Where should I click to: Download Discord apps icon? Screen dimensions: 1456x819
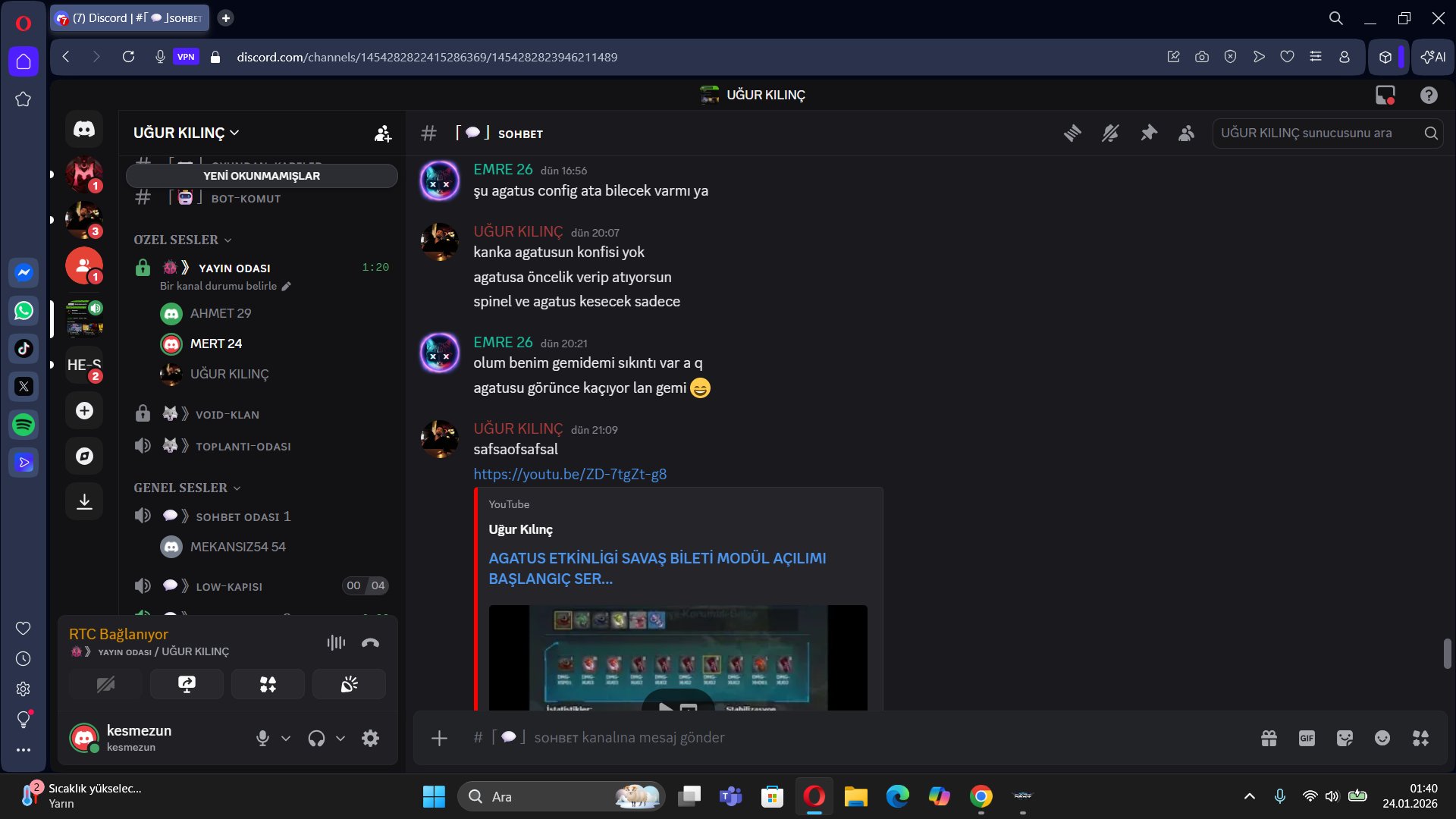[84, 501]
